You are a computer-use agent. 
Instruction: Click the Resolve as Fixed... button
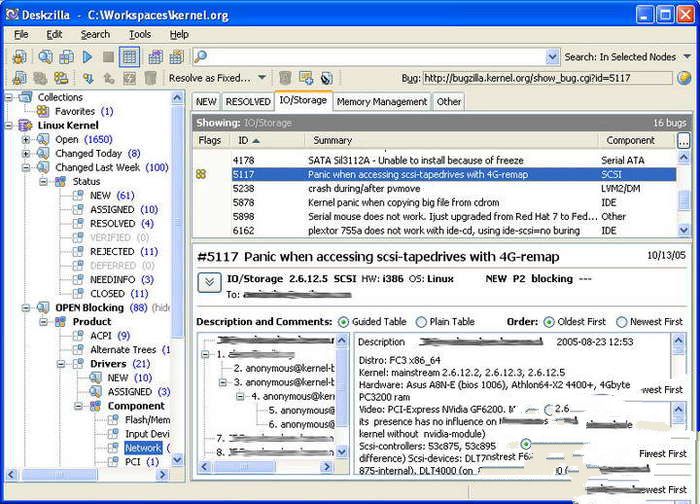(210, 78)
